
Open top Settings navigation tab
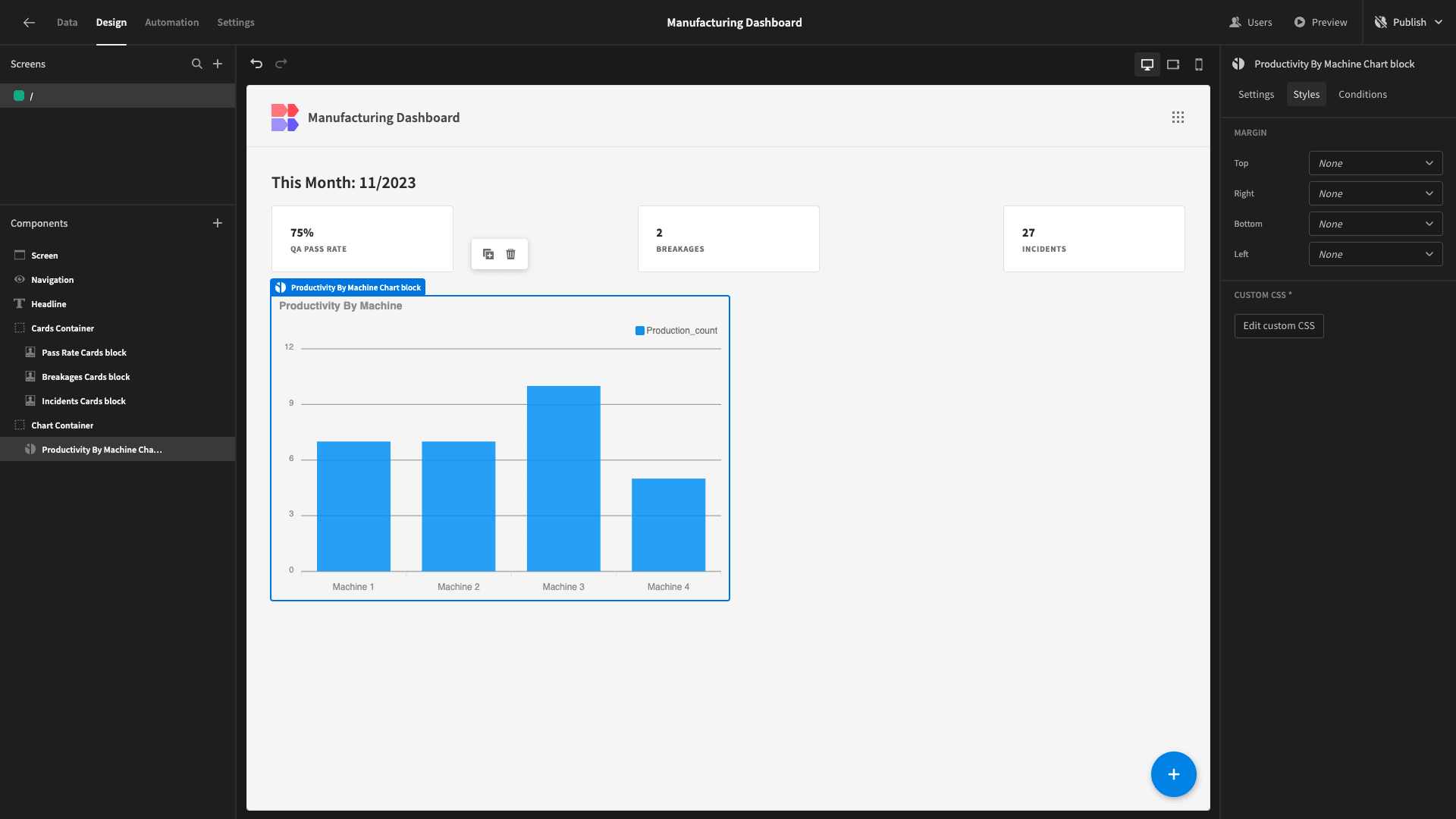(x=236, y=23)
